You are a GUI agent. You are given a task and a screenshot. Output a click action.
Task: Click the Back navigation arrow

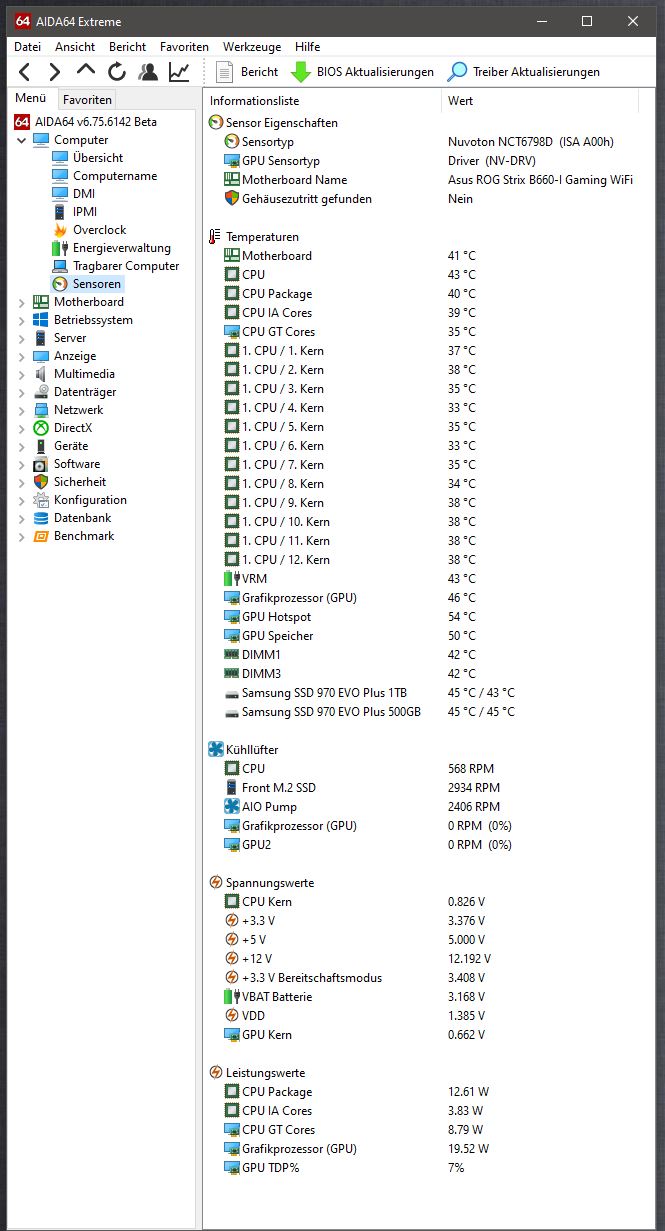coord(25,72)
